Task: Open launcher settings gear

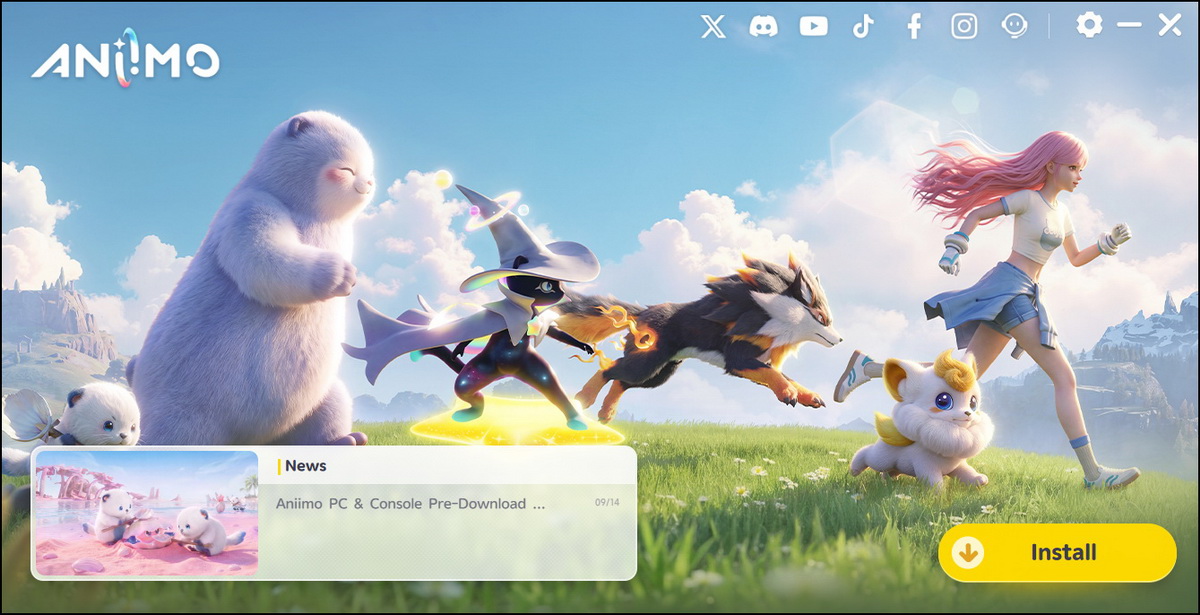Action: (1089, 24)
